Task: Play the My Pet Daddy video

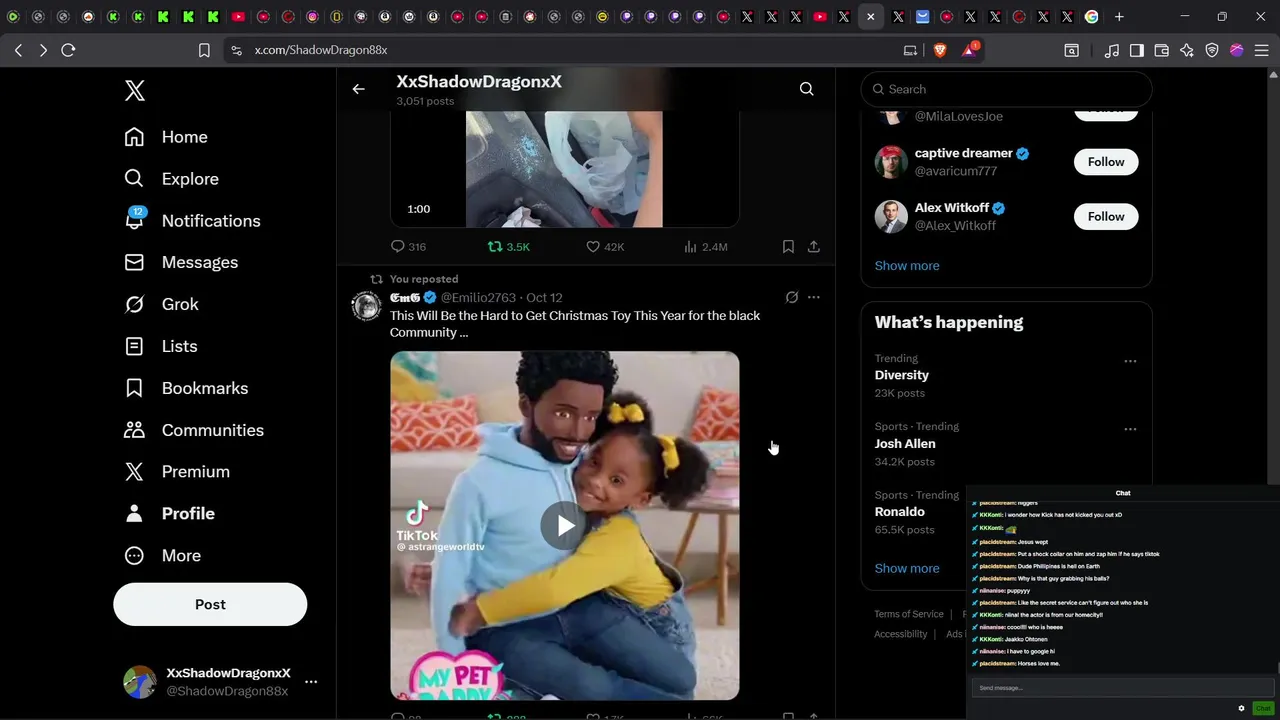Action: 565,525
